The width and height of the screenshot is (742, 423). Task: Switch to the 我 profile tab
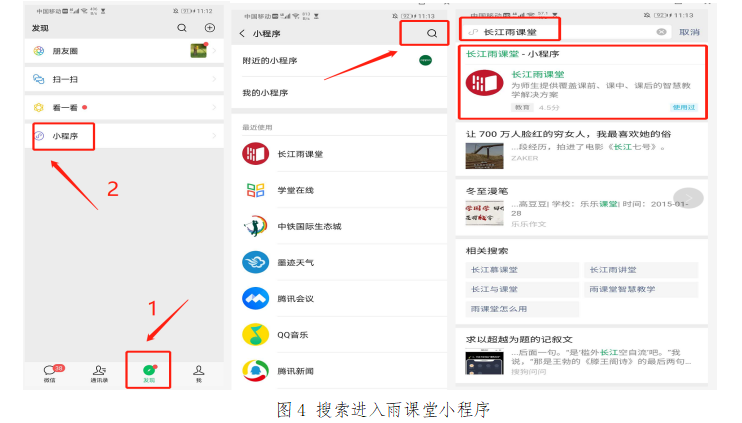click(x=199, y=373)
